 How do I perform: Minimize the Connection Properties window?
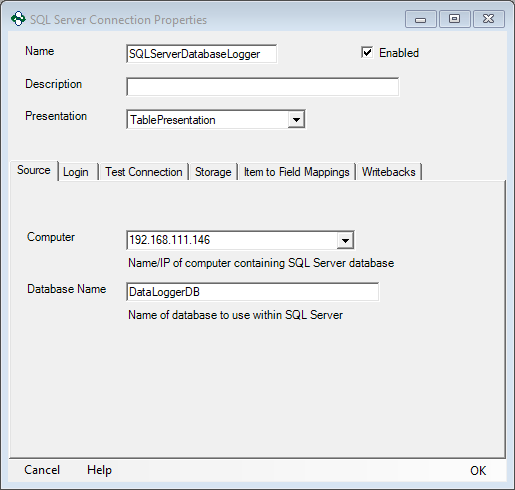click(x=421, y=19)
